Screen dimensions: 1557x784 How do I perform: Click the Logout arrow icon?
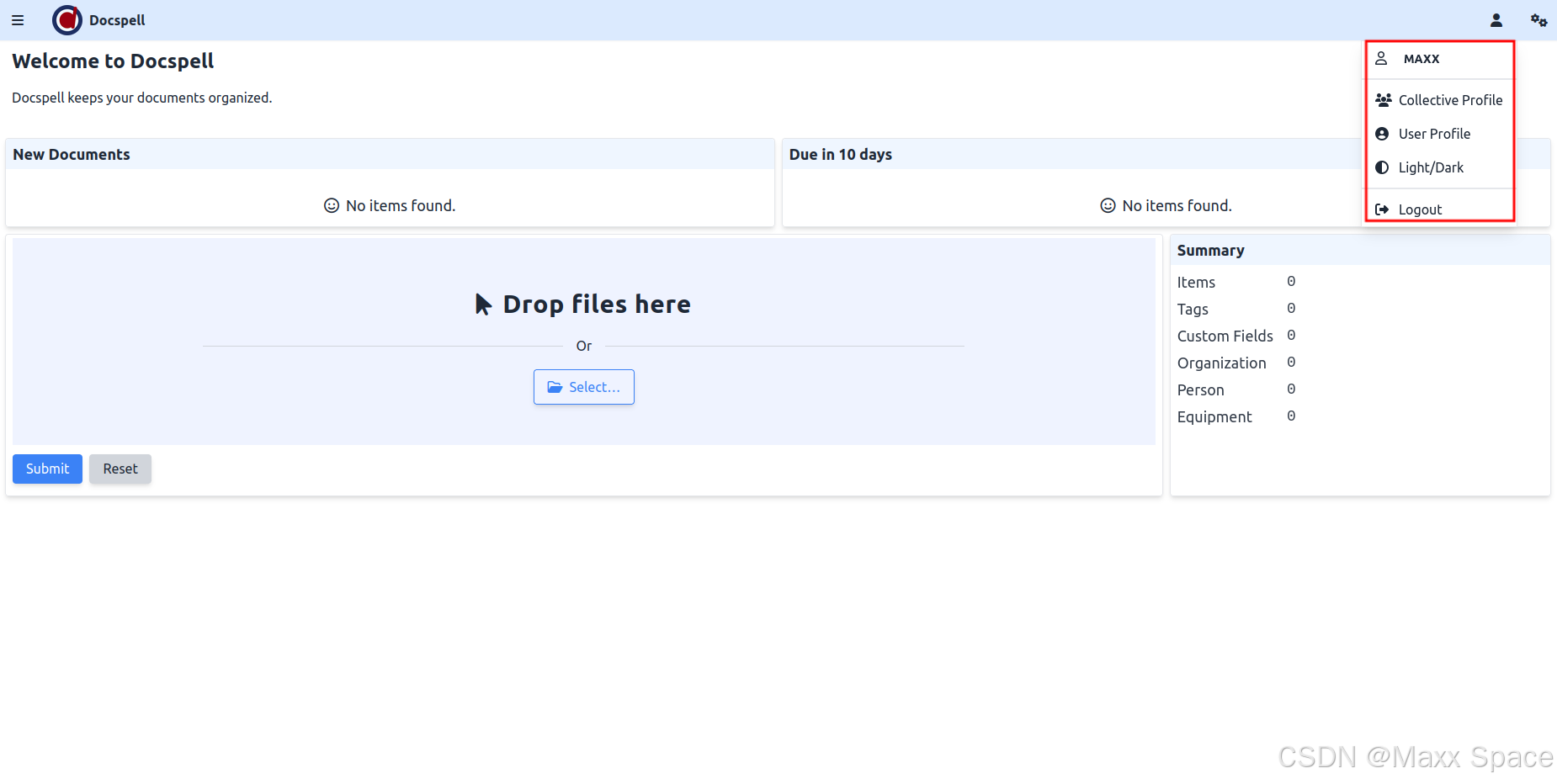click(1382, 209)
